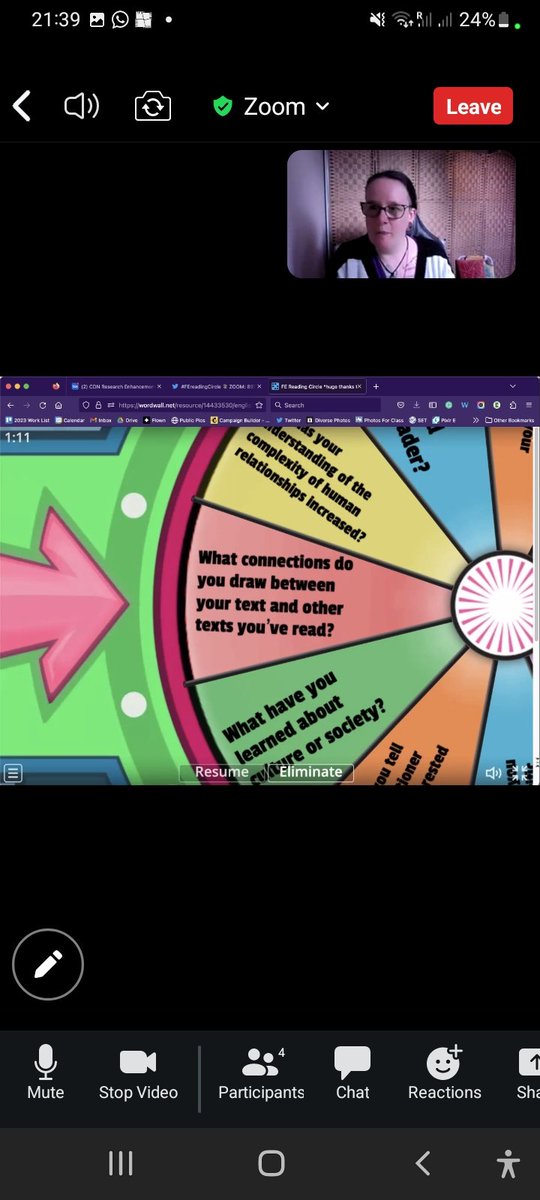Tap the back arrow in Zoom header
The height and width of the screenshot is (1200, 540).
coord(22,106)
